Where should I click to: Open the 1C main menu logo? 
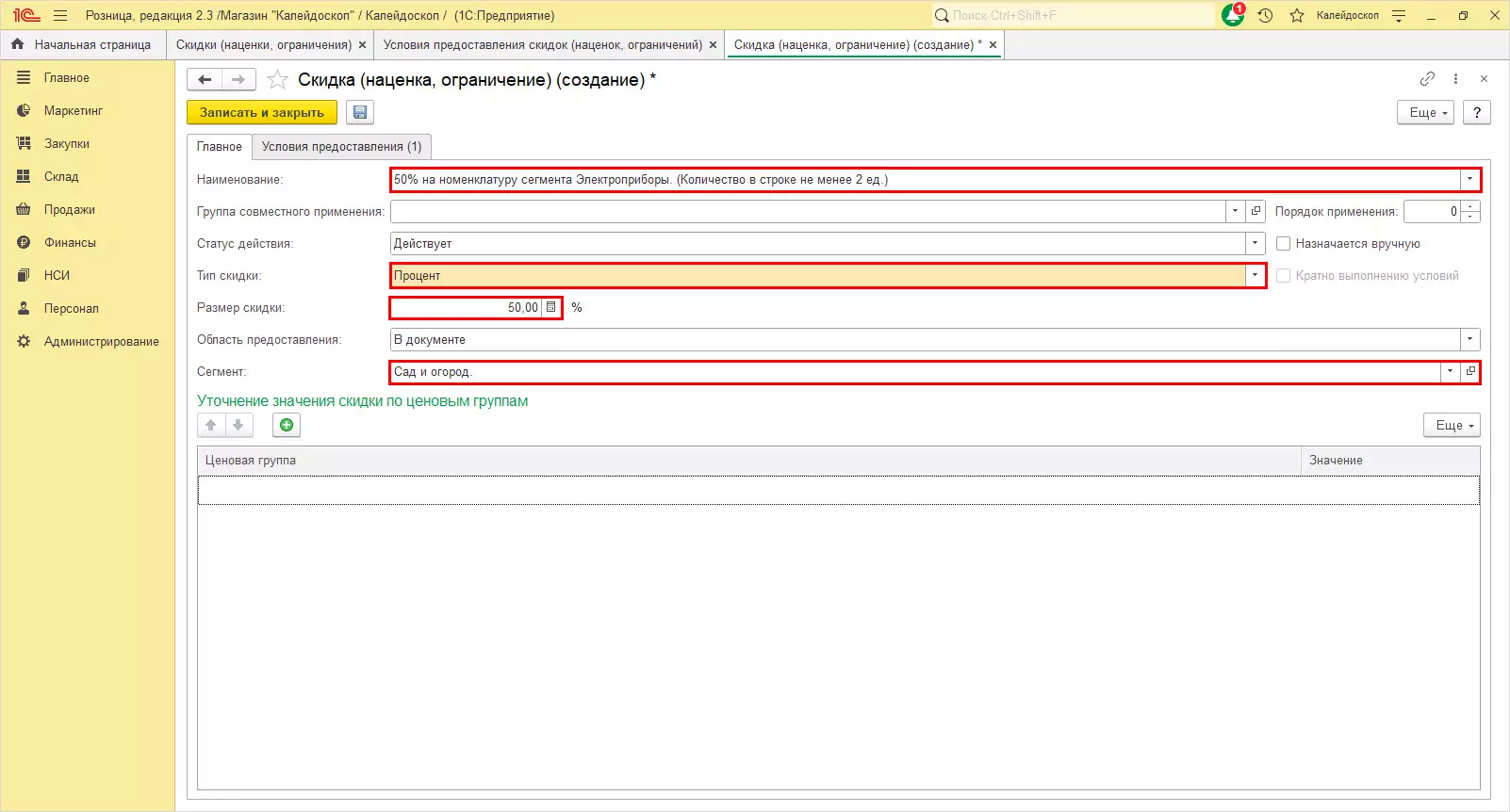pos(26,15)
